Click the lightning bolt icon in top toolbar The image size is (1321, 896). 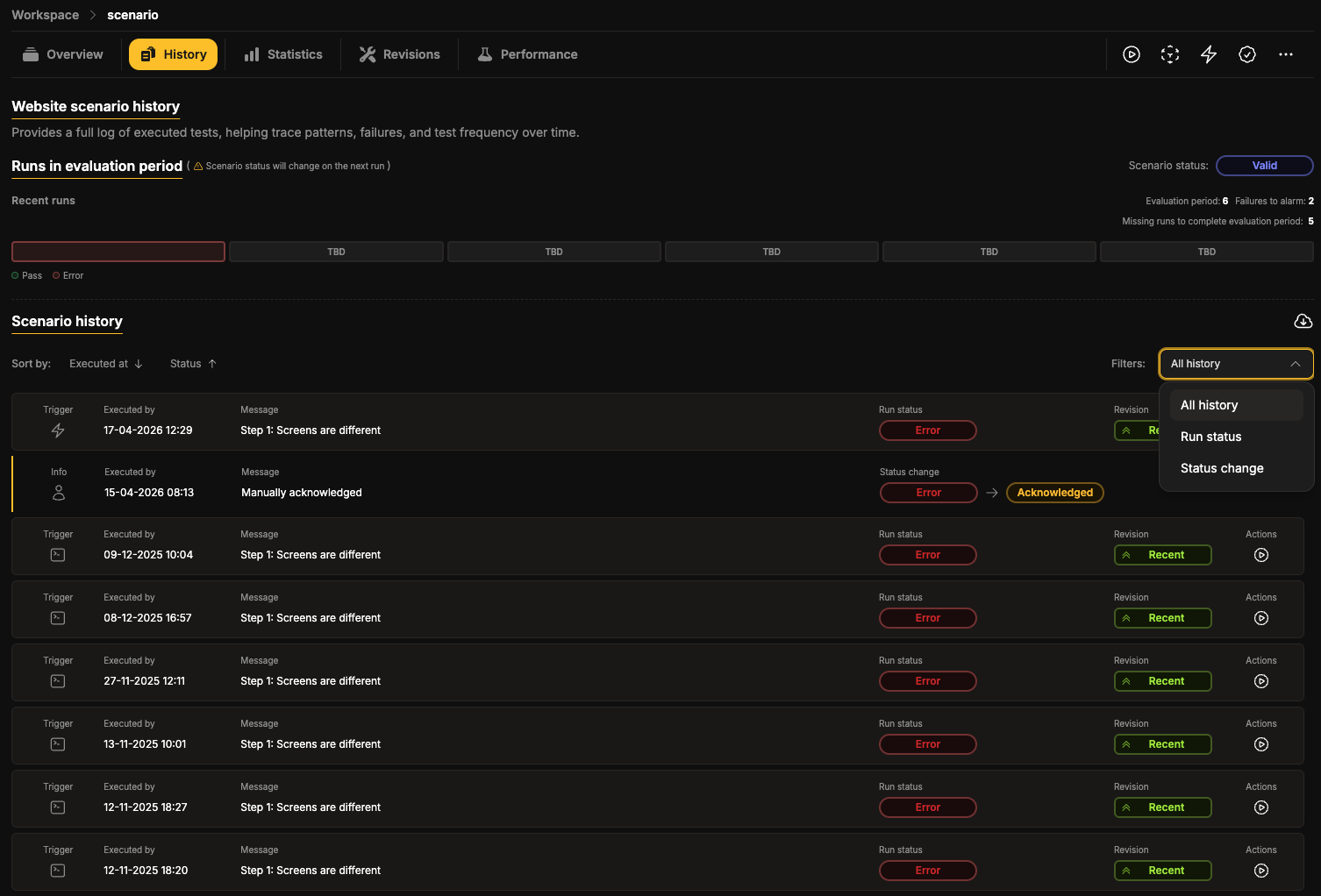click(1209, 54)
